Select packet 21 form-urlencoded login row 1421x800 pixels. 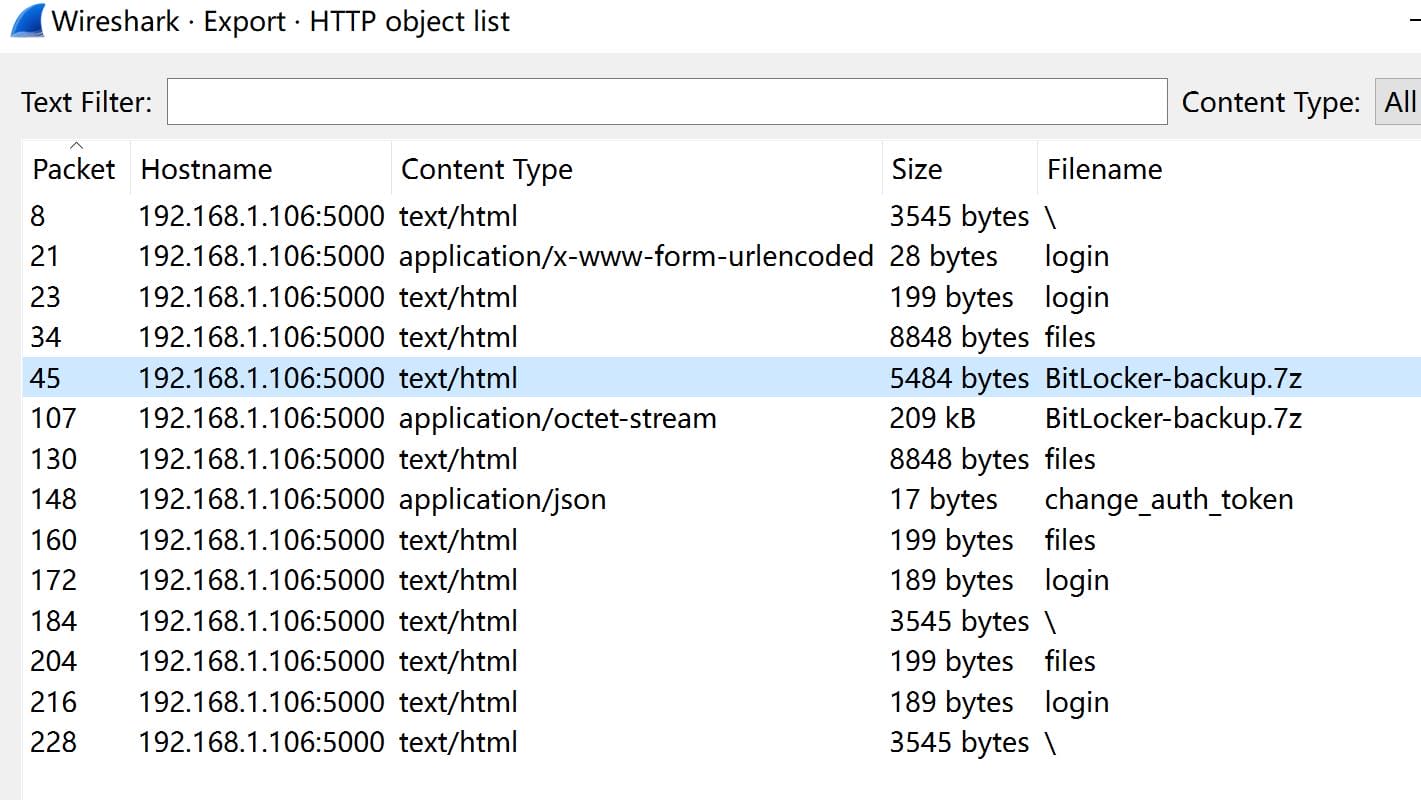coord(721,256)
